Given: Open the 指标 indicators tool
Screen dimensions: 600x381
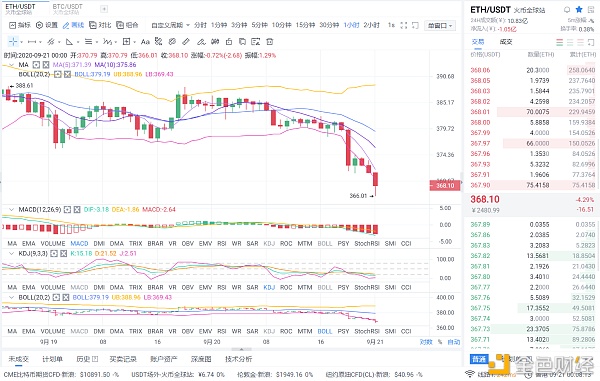Looking at the screenshot, I should pos(20,25).
